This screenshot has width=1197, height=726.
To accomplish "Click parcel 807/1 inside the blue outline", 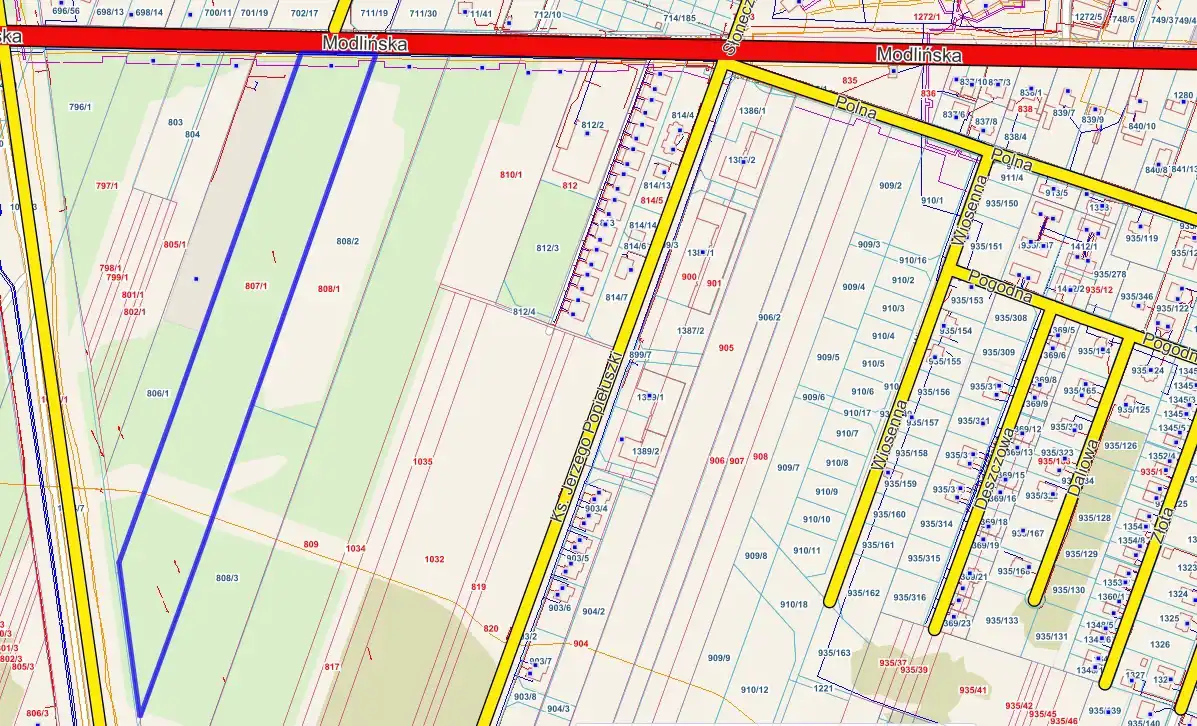I will tap(256, 286).
